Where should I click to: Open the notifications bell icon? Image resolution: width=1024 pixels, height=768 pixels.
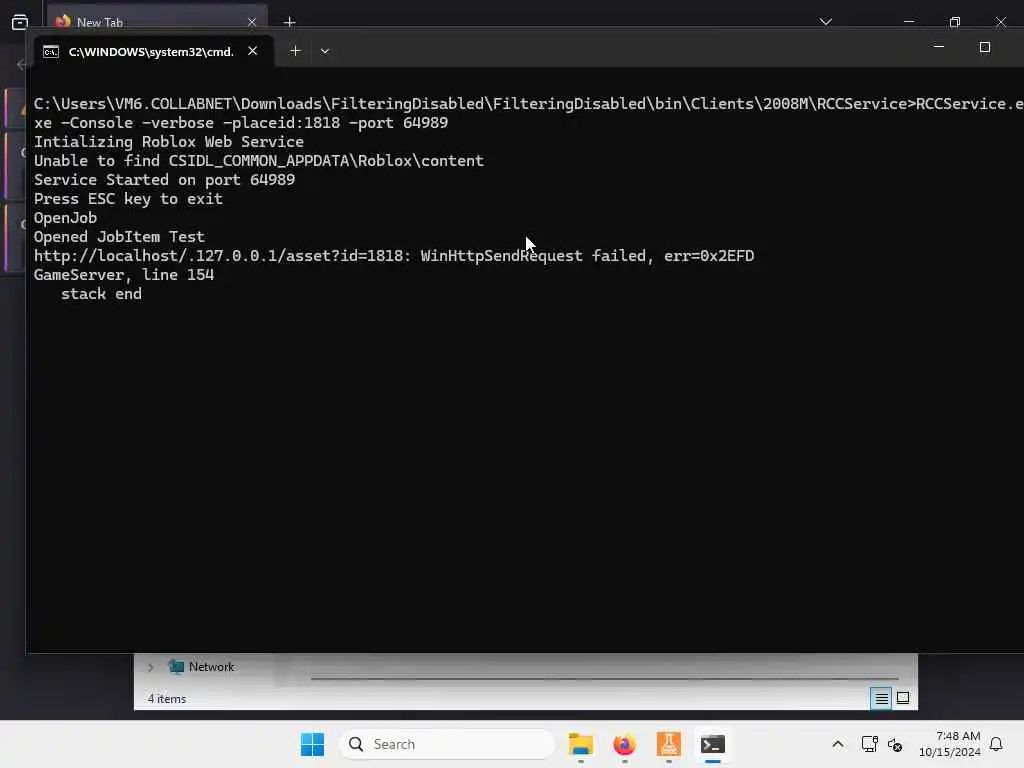(x=996, y=744)
